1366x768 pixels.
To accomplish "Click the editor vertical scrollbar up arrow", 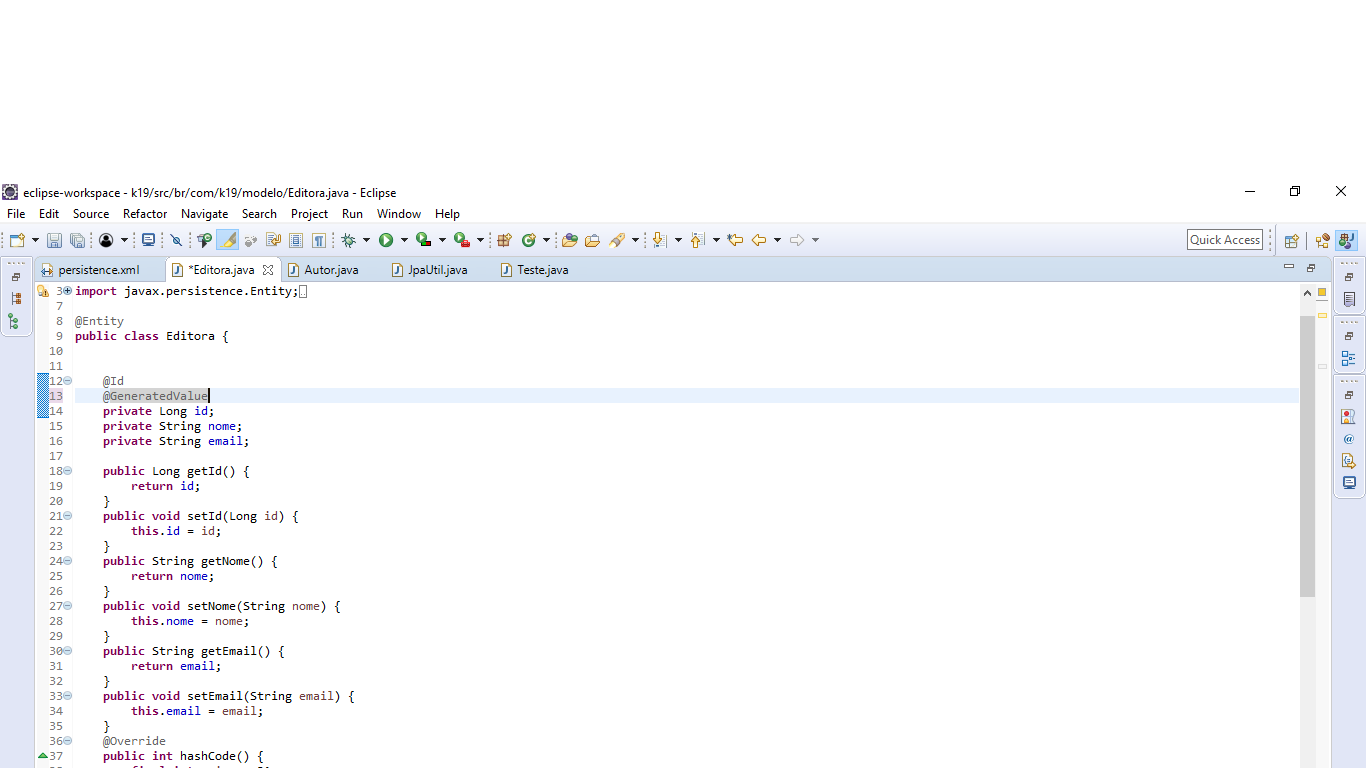I will (x=1307, y=293).
